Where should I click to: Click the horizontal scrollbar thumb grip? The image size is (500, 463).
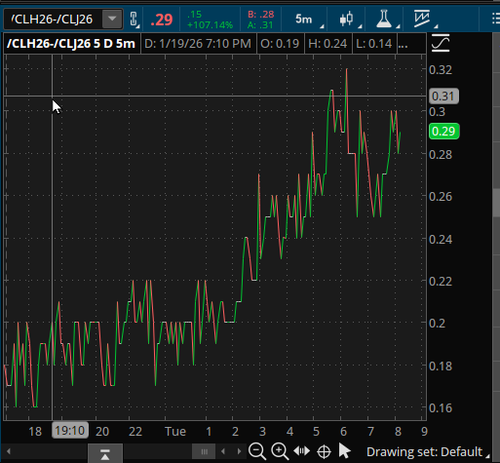204,452
